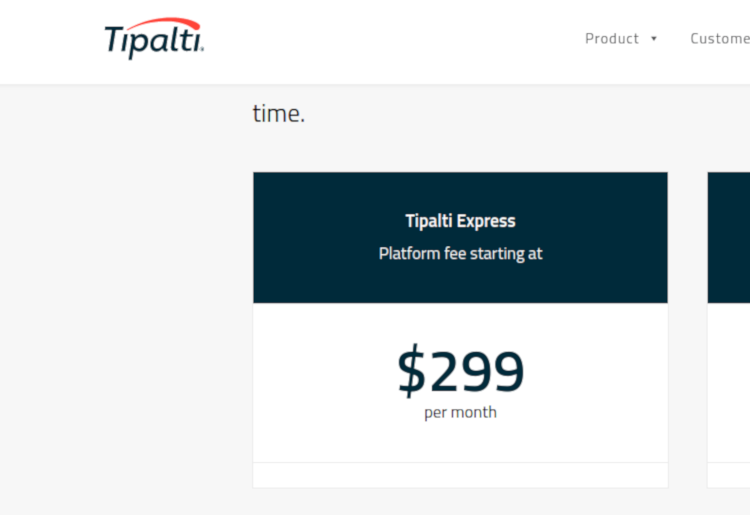Viewport: 750px width, 515px height.
Task: Click the word 'Express' in the plan title
Action: click(486, 221)
